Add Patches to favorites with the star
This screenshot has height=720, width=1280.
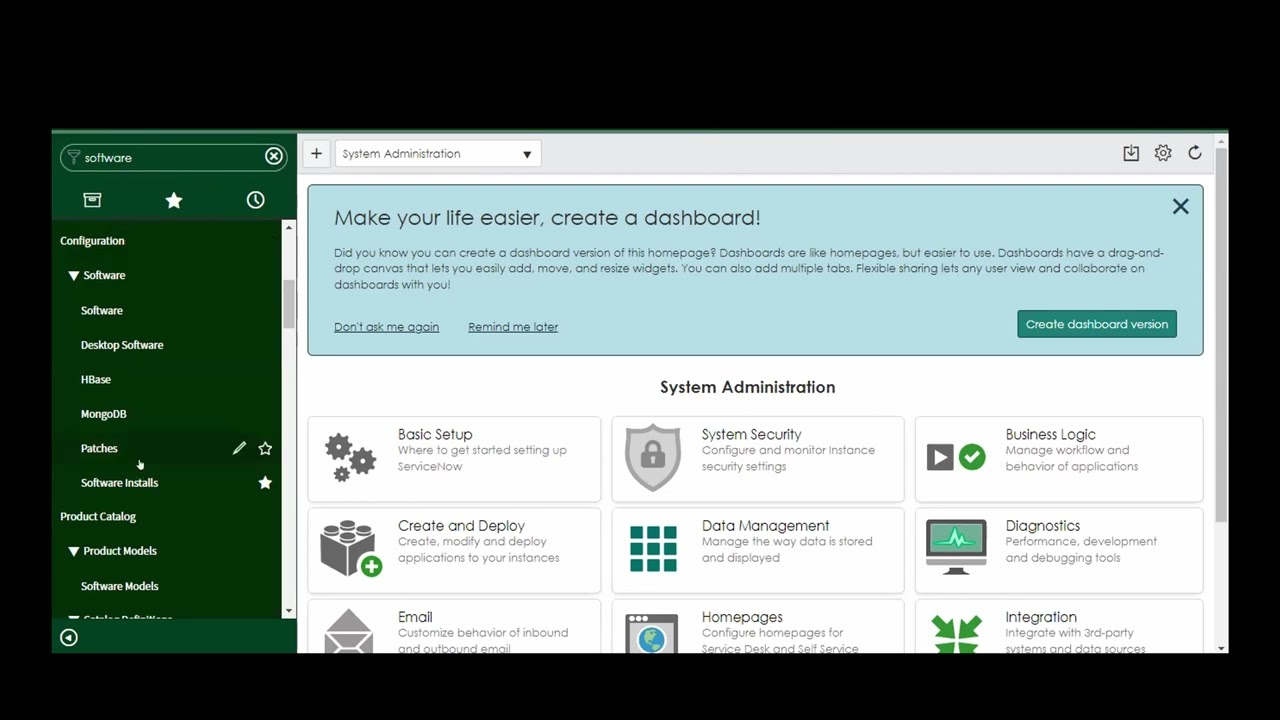(x=265, y=449)
